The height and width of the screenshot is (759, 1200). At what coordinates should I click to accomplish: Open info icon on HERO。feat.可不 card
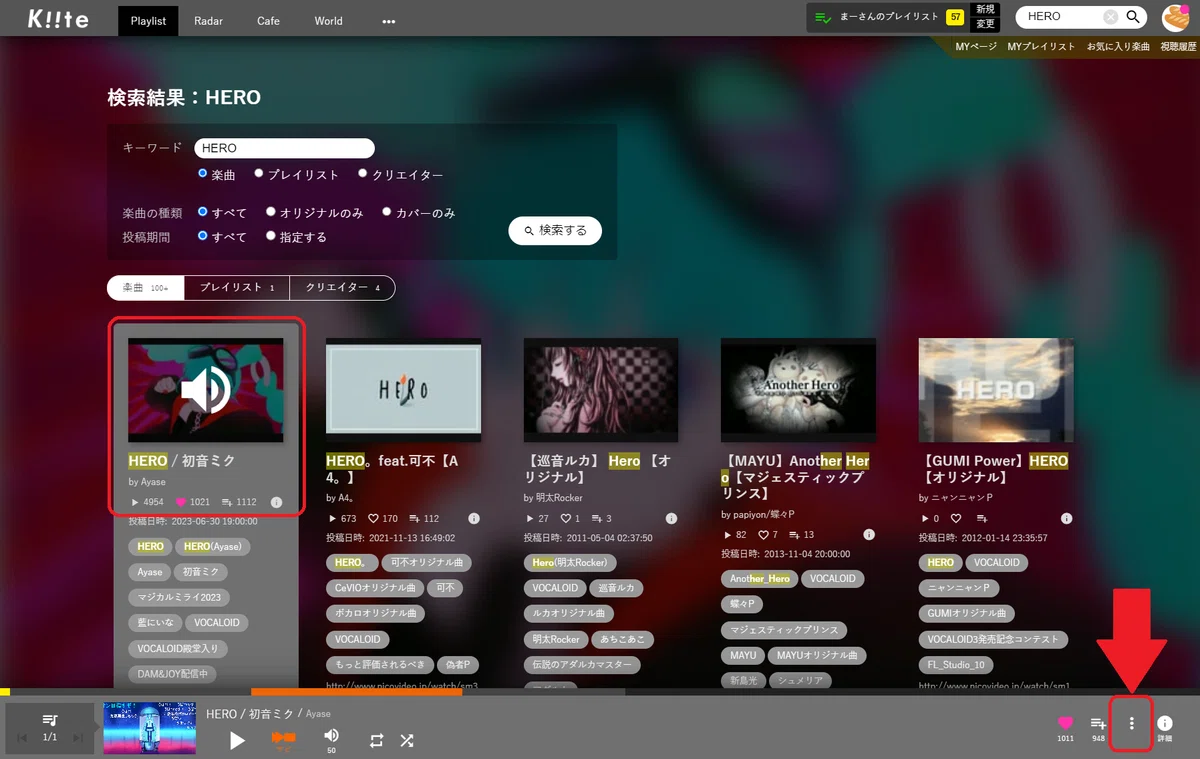[474, 518]
